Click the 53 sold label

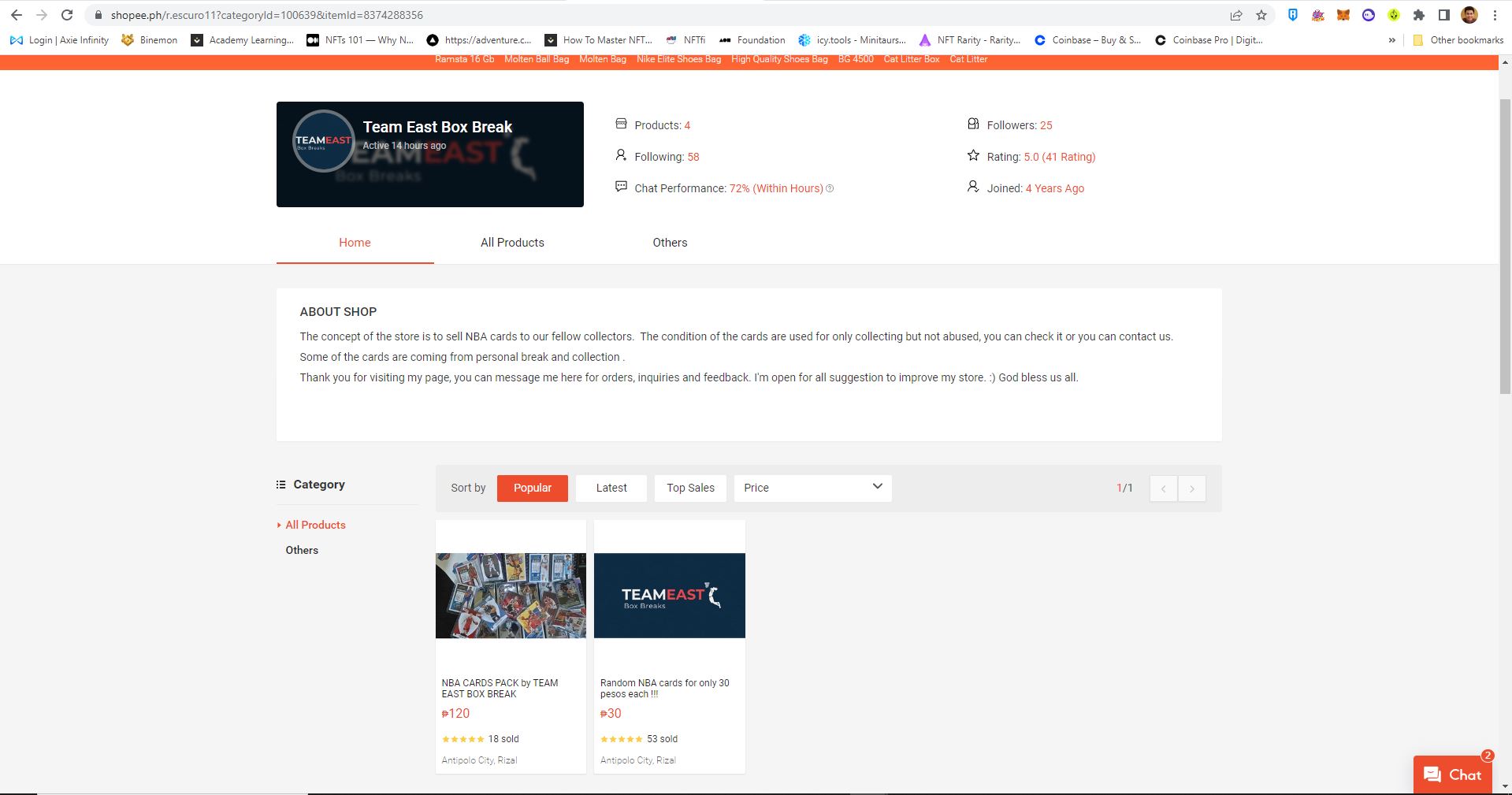click(662, 739)
